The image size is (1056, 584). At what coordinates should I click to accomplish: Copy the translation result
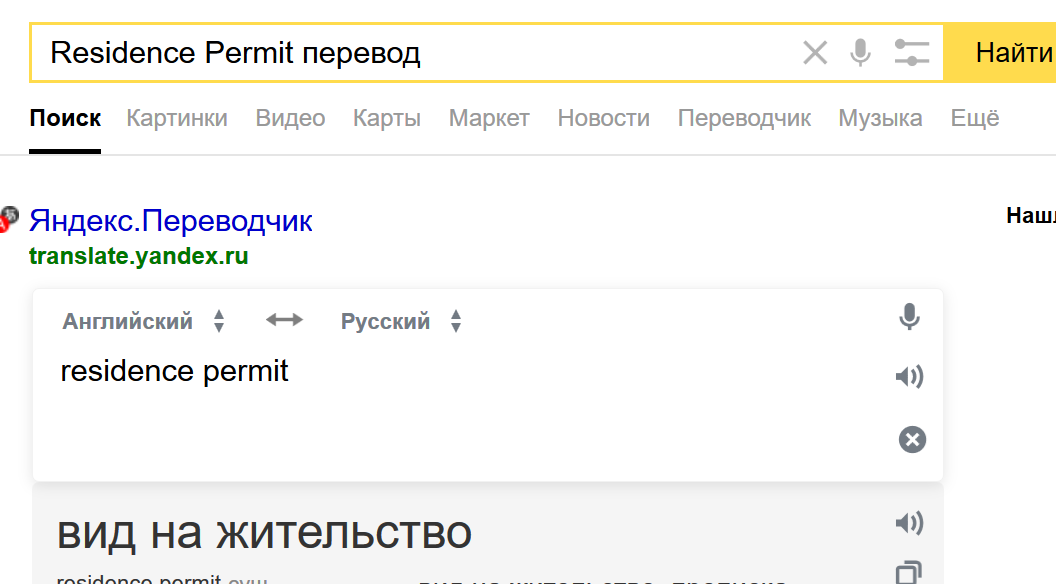[909, 573]
